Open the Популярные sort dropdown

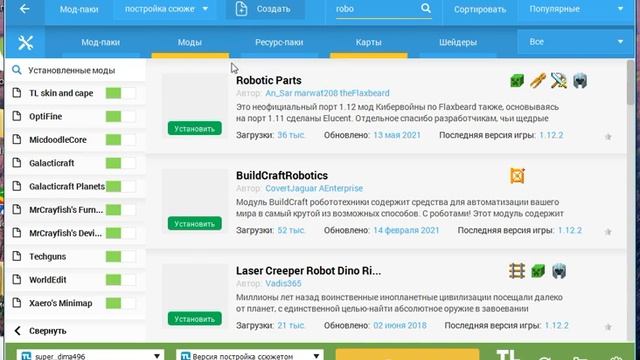pos(576,9)
